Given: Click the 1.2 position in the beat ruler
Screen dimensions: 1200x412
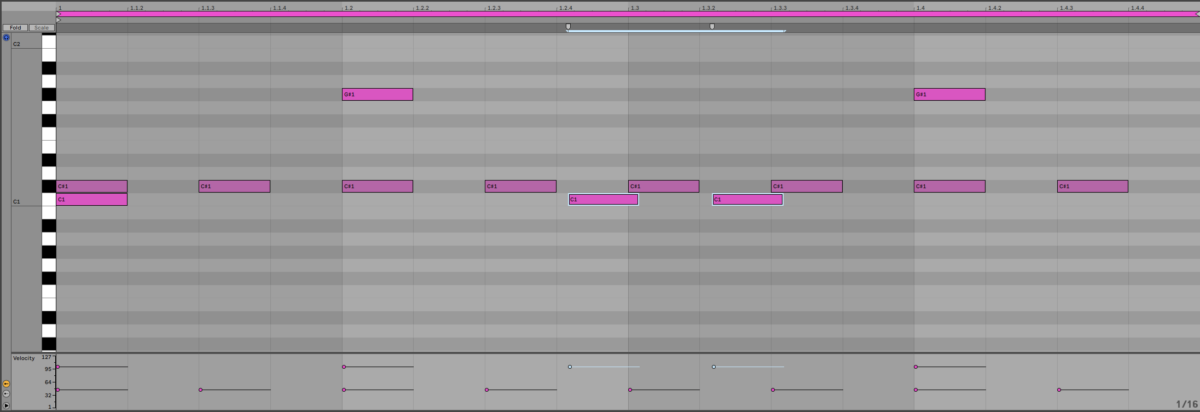Looking at the screenshot, I should [348, 7].
